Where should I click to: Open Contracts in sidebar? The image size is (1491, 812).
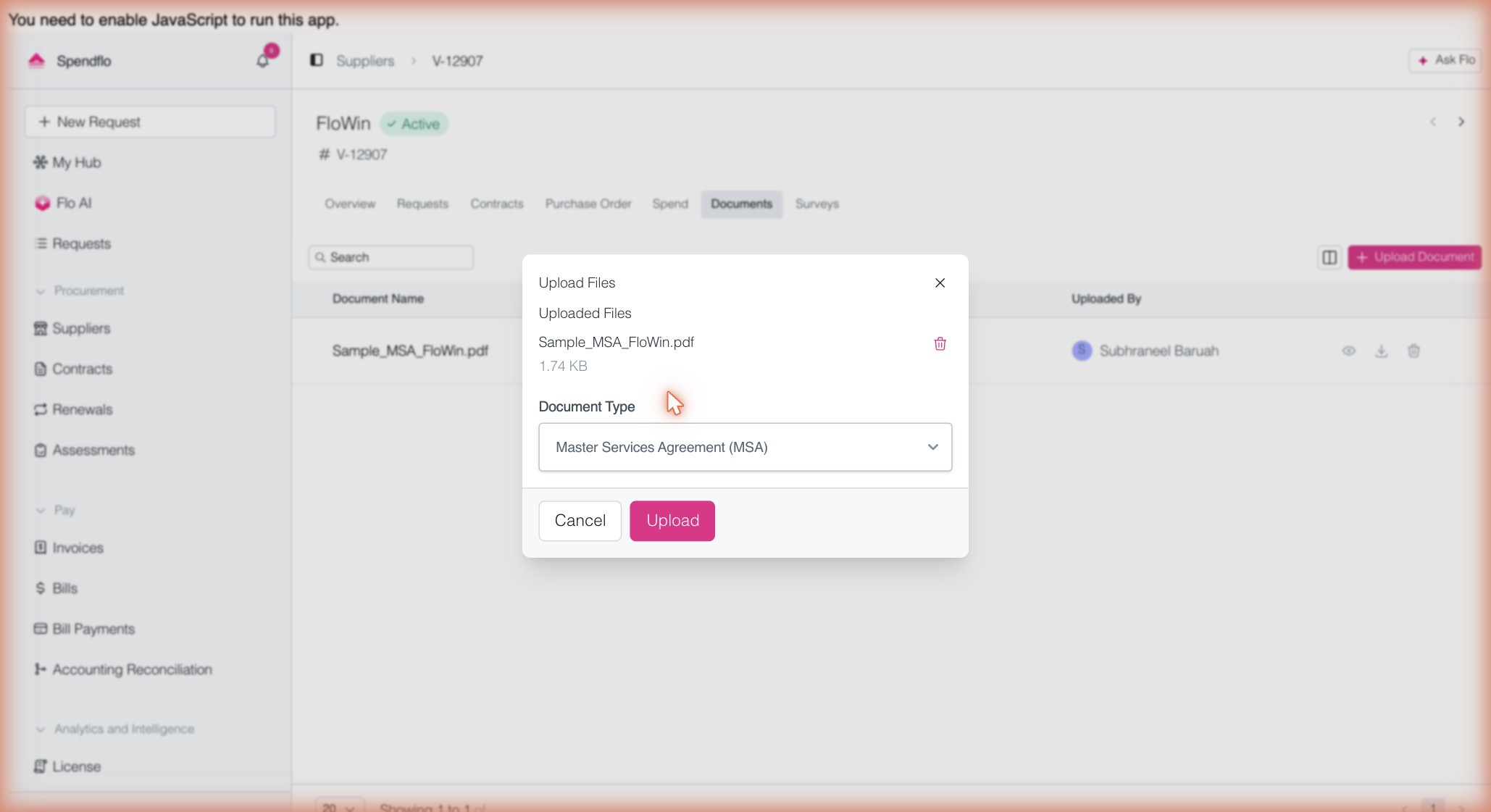pyautogui.click(x=73, y=369)
